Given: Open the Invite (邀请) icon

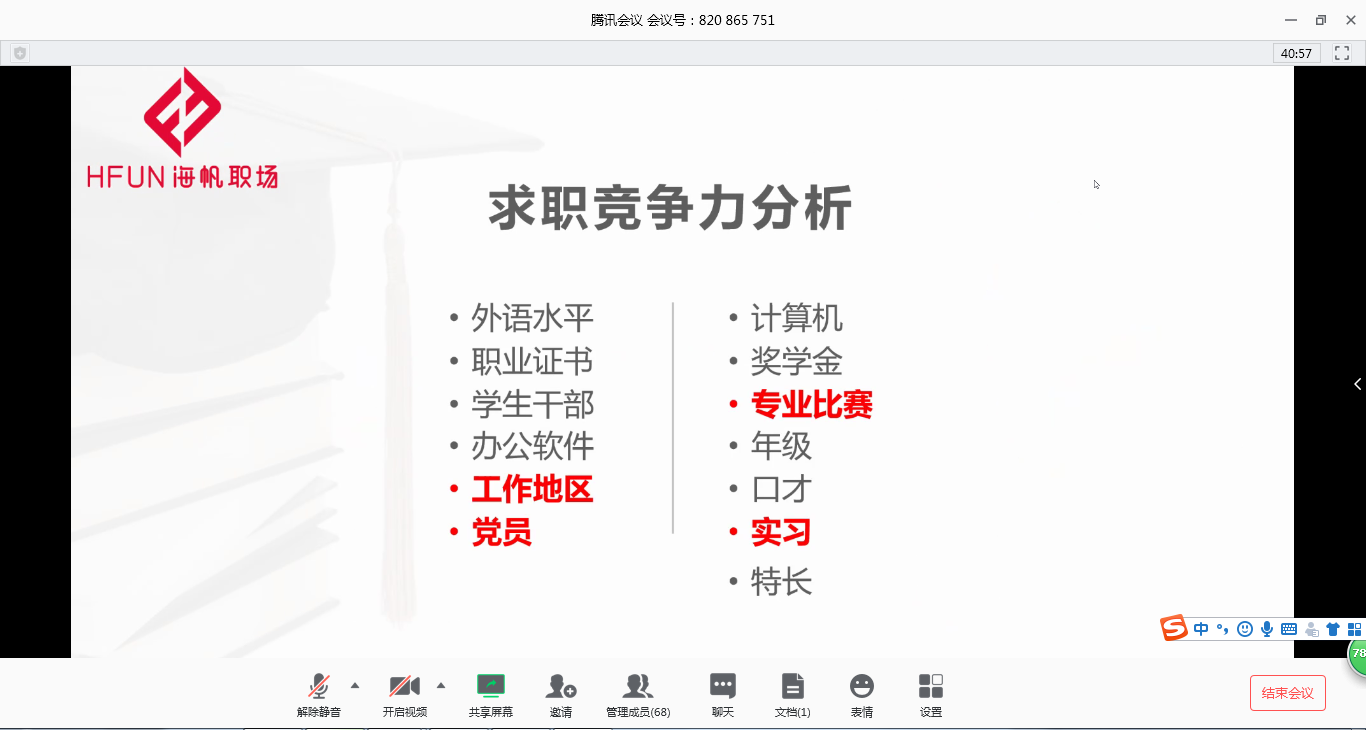Looking at the screenshot, I should pyautogui.click(x=560, y=687).
